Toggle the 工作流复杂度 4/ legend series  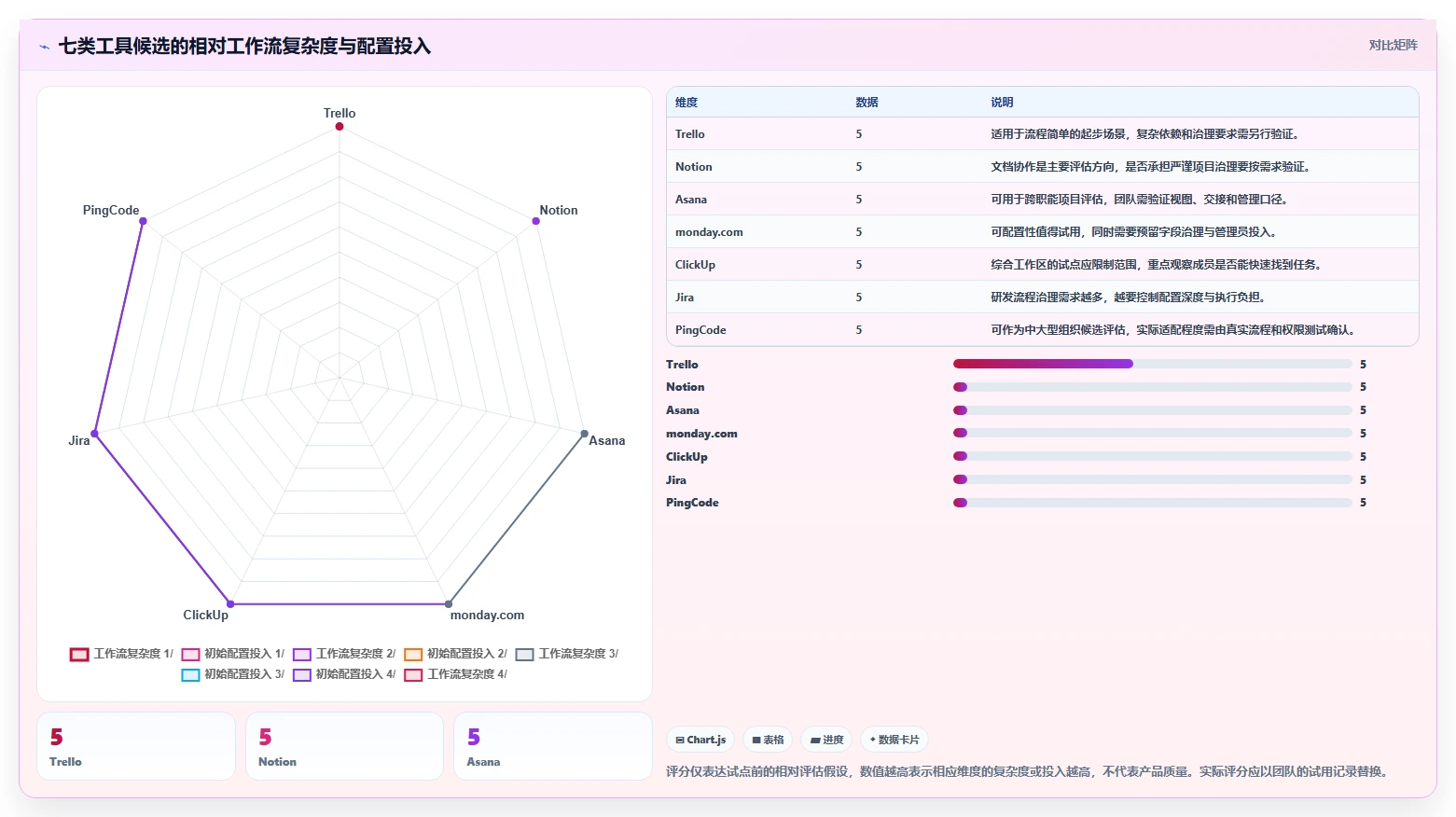[456, 674]
